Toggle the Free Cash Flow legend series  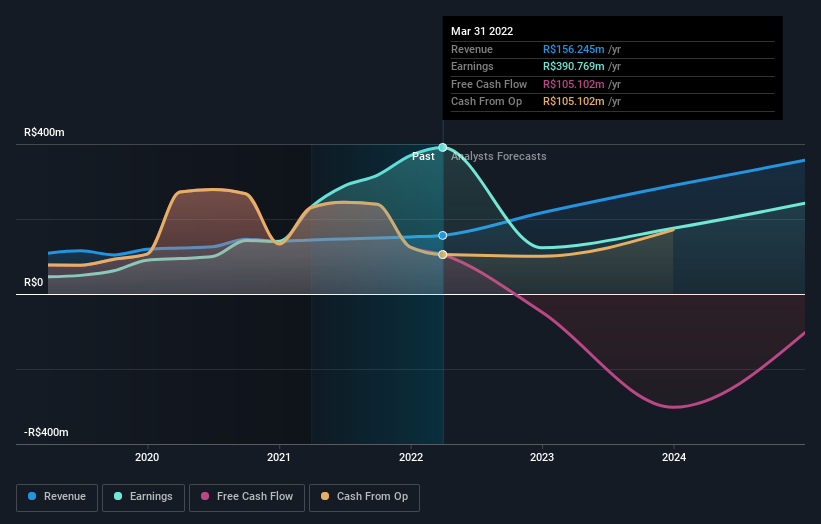(247, 497)
